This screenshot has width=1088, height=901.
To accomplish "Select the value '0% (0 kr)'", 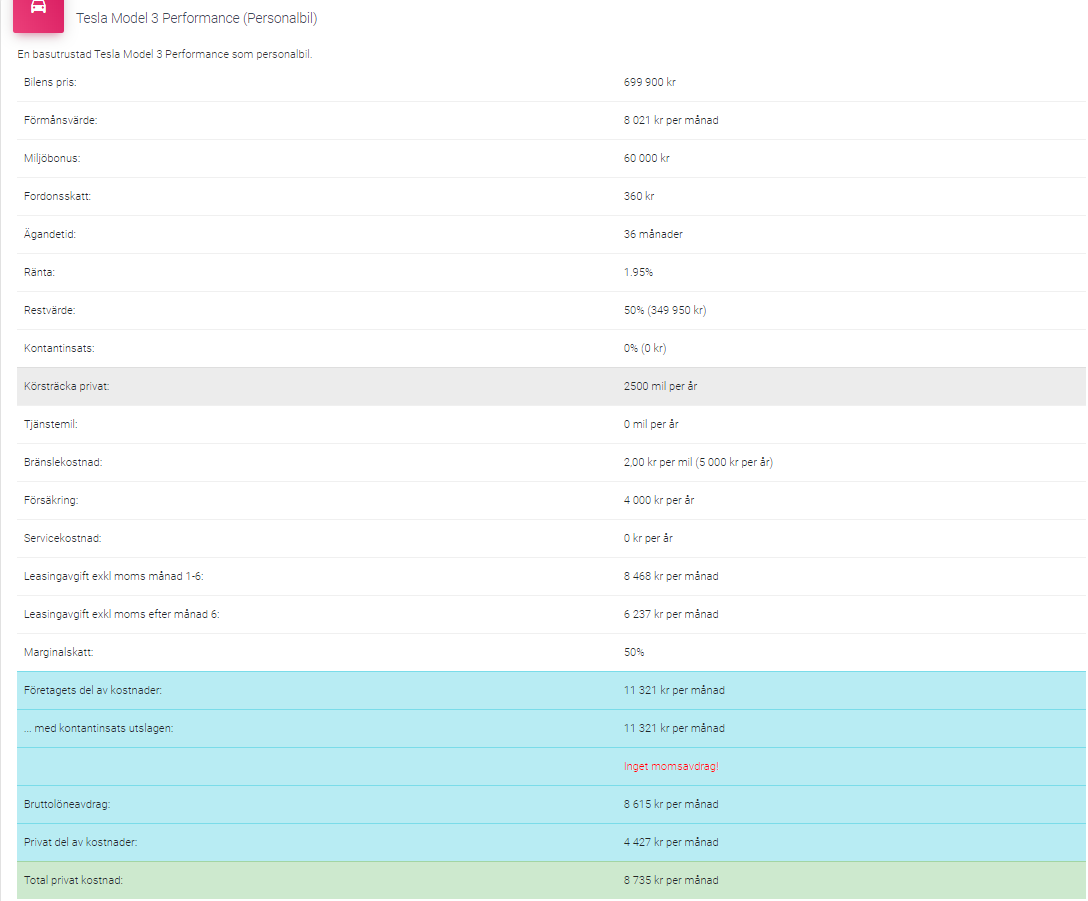I will pyautogui.click(x=645, y=348).
